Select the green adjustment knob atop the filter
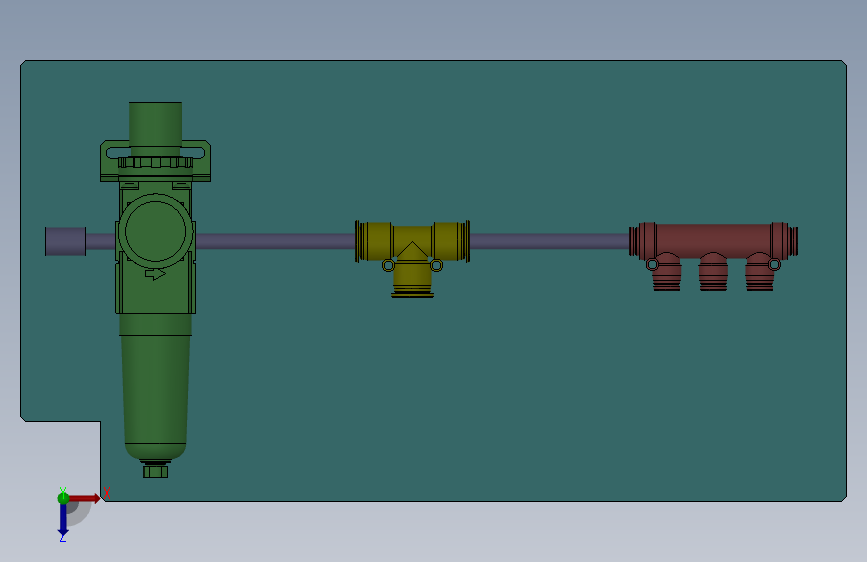 coord(155,128)
